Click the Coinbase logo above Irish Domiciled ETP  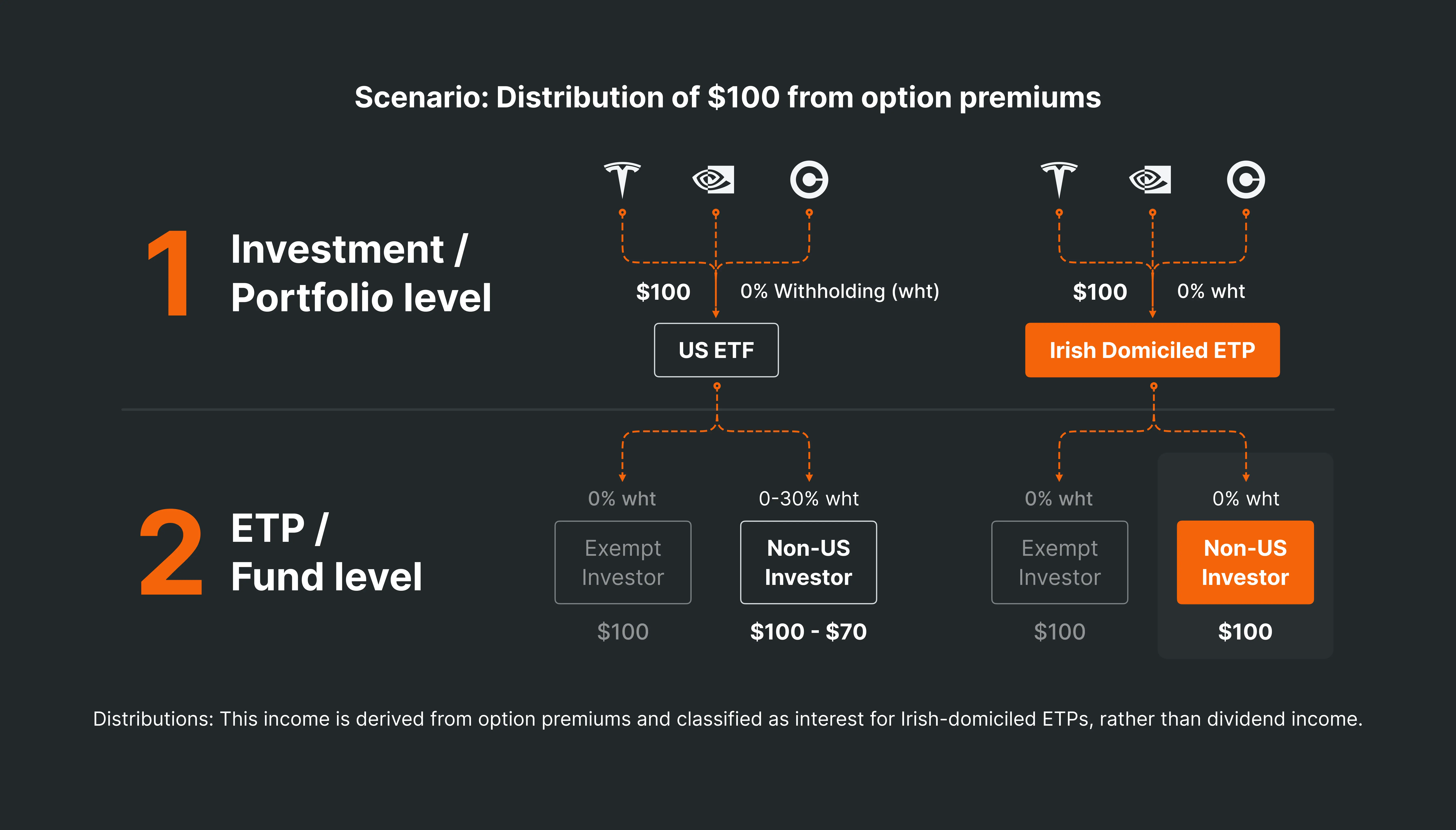pos(1246,180)
